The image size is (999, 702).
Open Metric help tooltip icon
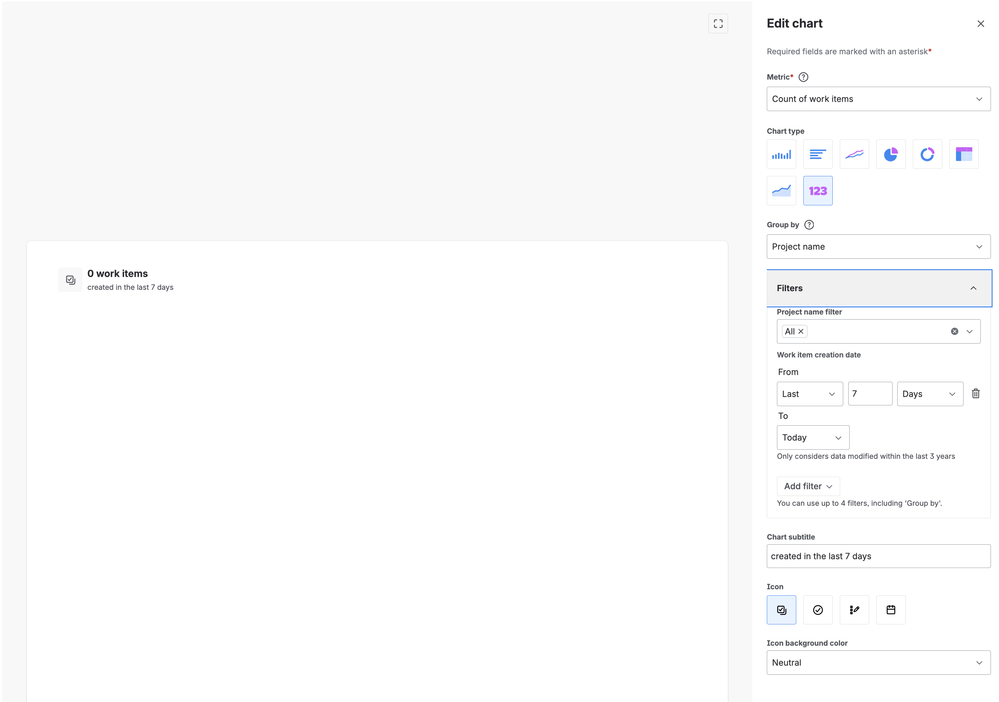(x=803, y=77)
